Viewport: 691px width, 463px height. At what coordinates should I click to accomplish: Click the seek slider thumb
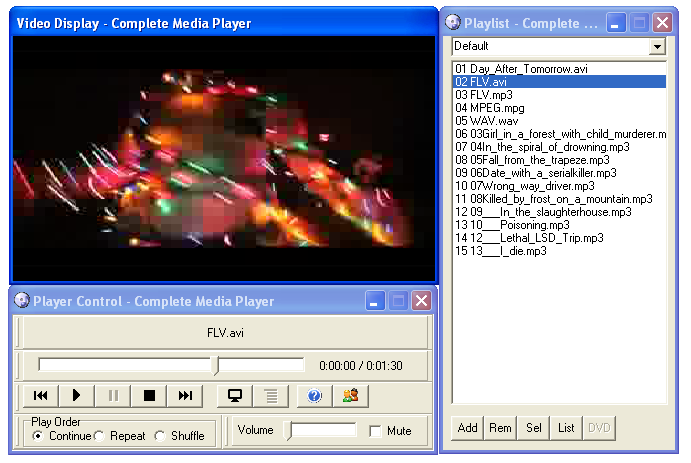216,366
